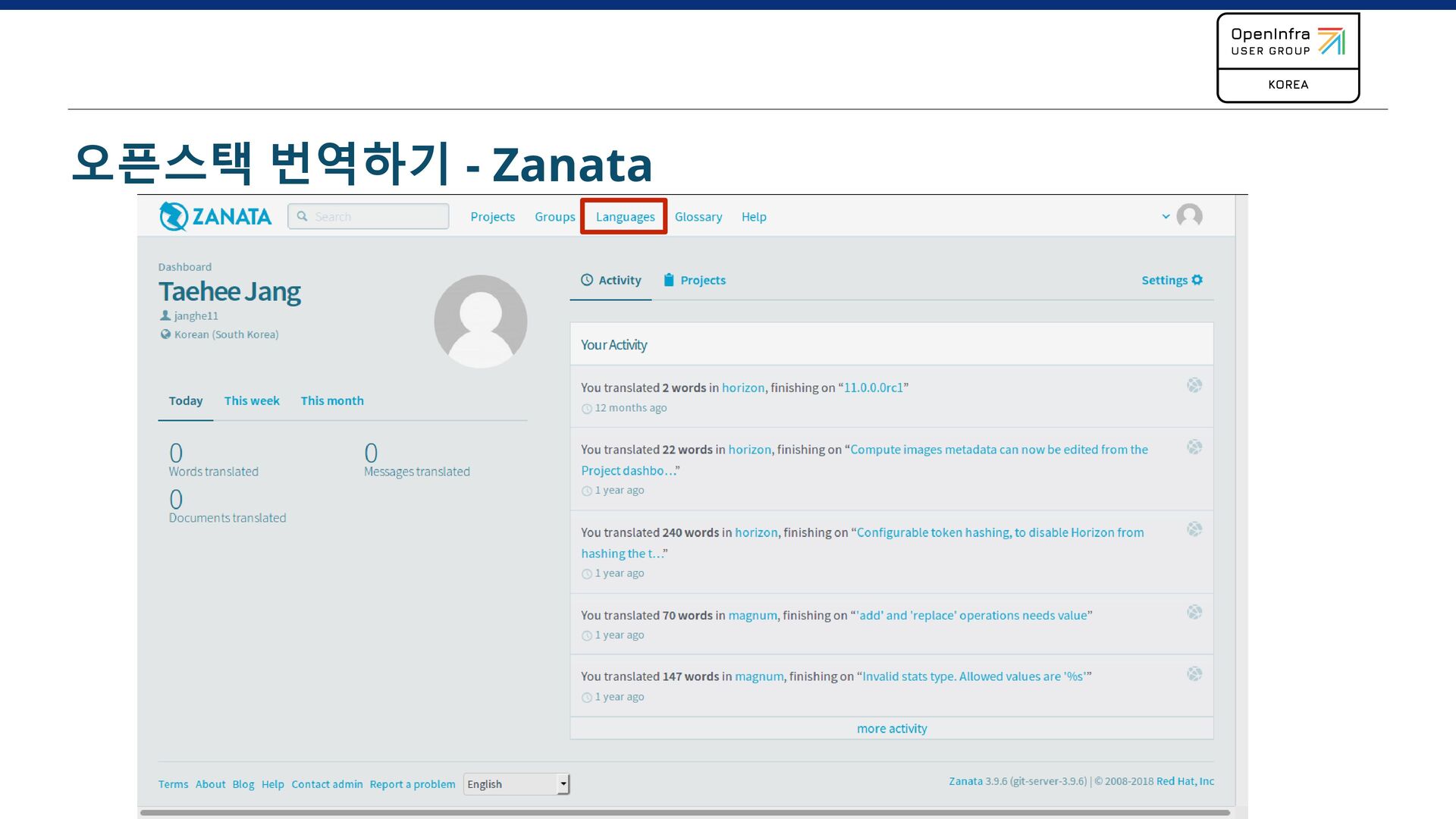Open the Projects menu in the top bar

493,217
